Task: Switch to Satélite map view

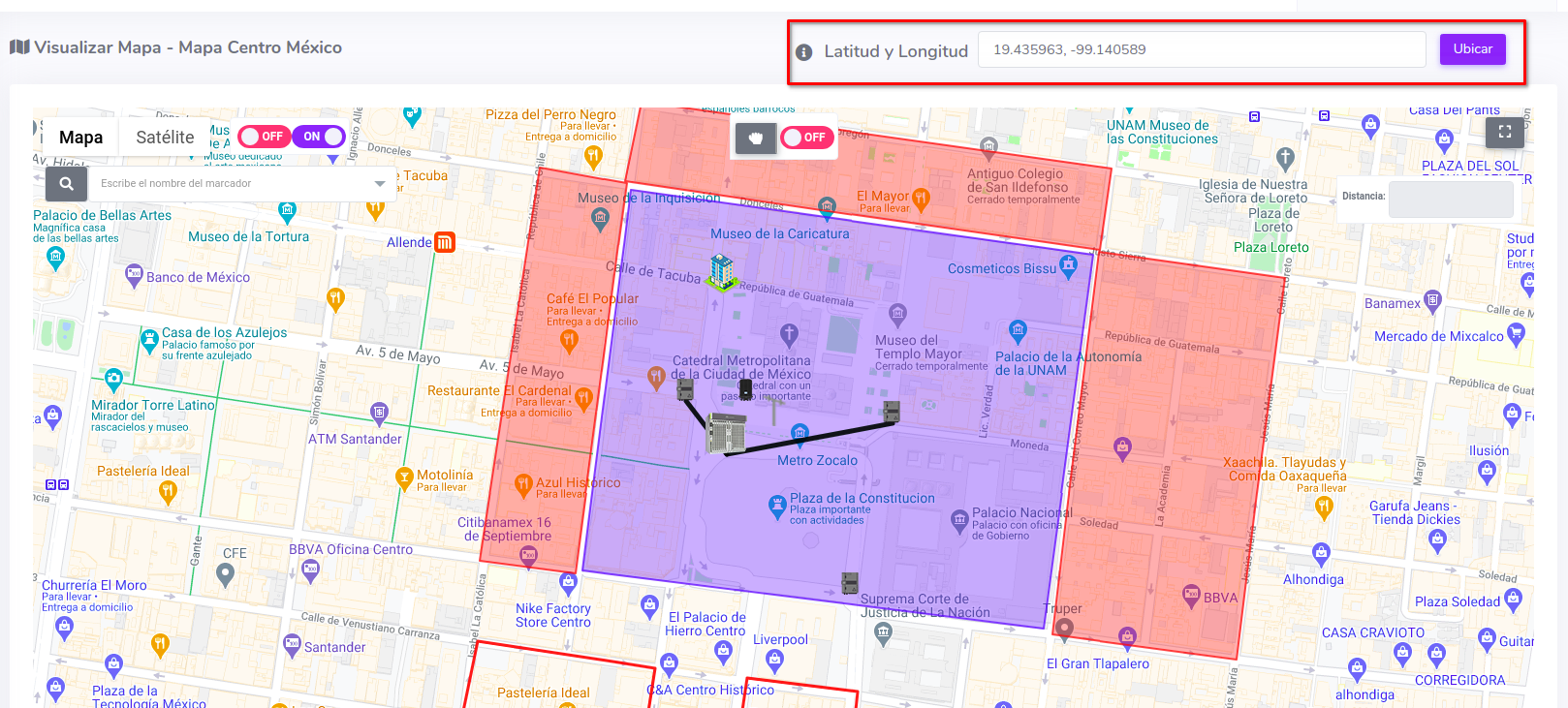Action: 165,138
